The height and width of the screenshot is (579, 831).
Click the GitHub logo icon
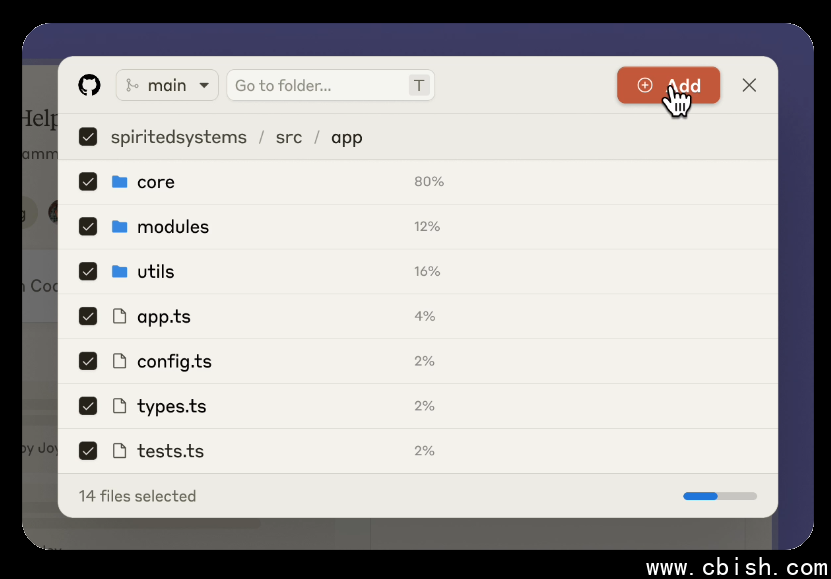pyautogui.click(x=89, y=85)
